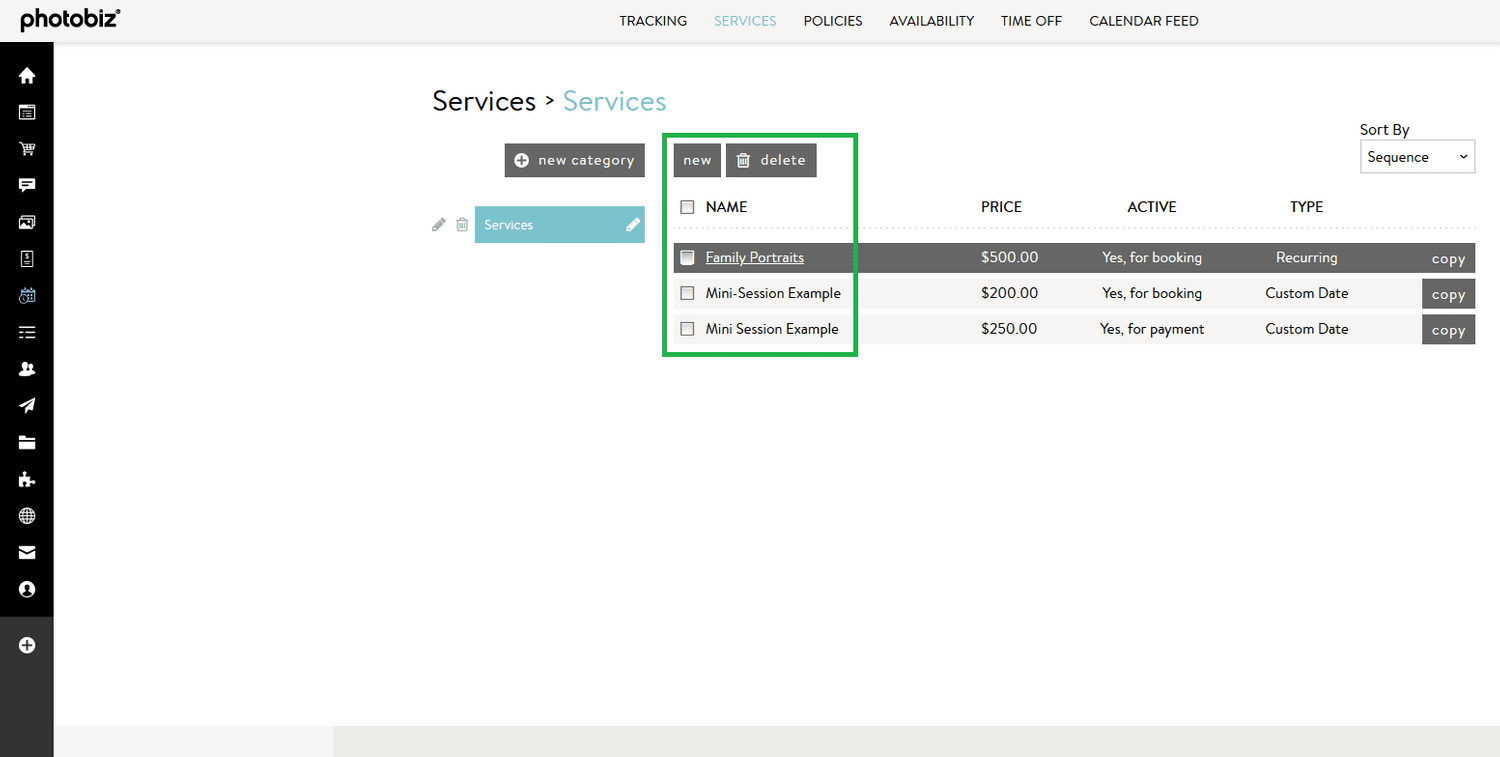Click the new category button
The width and height of the screenshot is (1500, 757).
(574, 160)
